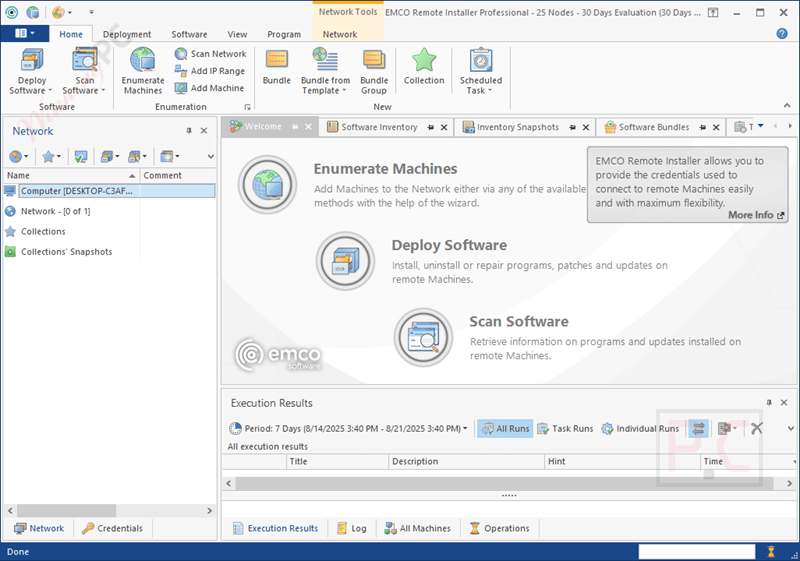Image resolution: width=800 pixels, height=561 pixels.
Task: Click the checkmark monitor toolbar icon
Action: click(x=81, y=157)
